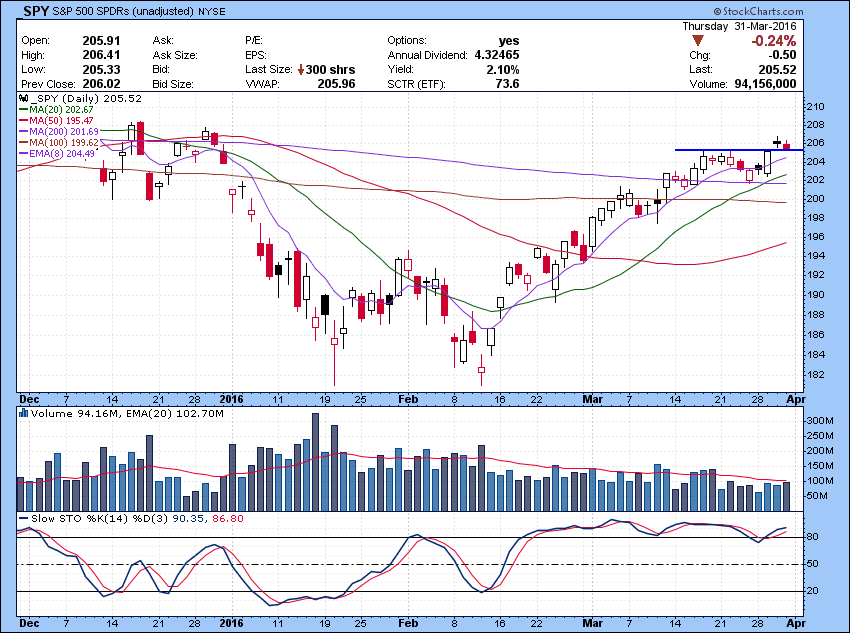Select the Last Size value 300 shrs

coord(331,70)
